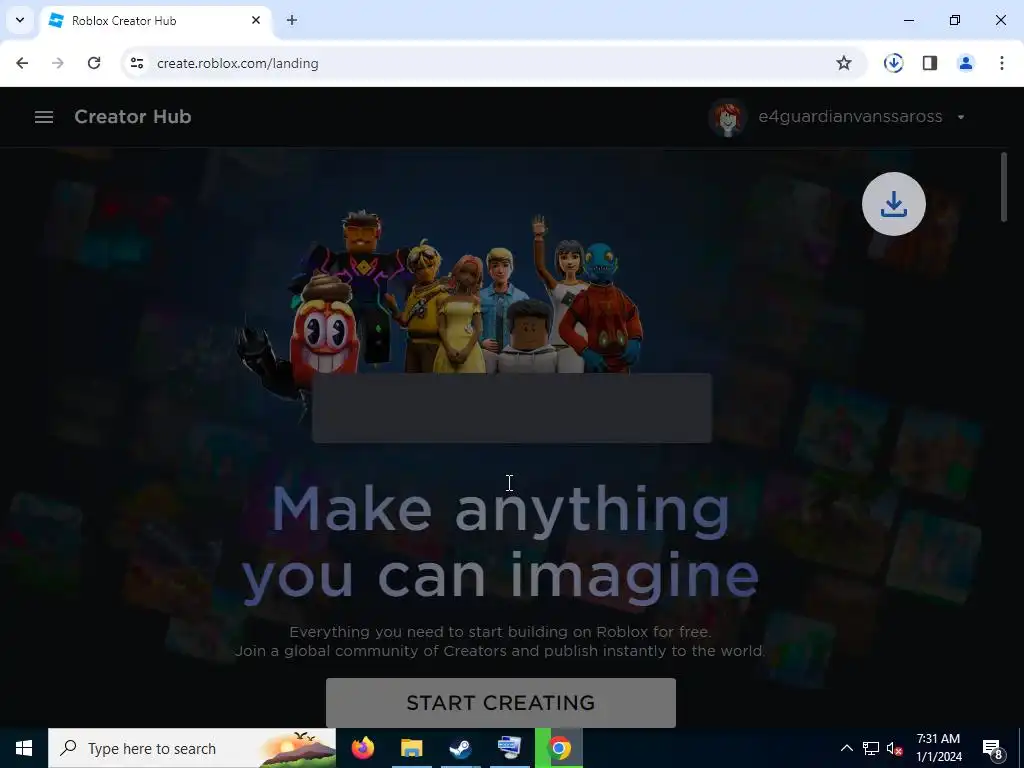
Task: Open the Windows Start menu
Action: 24,748
